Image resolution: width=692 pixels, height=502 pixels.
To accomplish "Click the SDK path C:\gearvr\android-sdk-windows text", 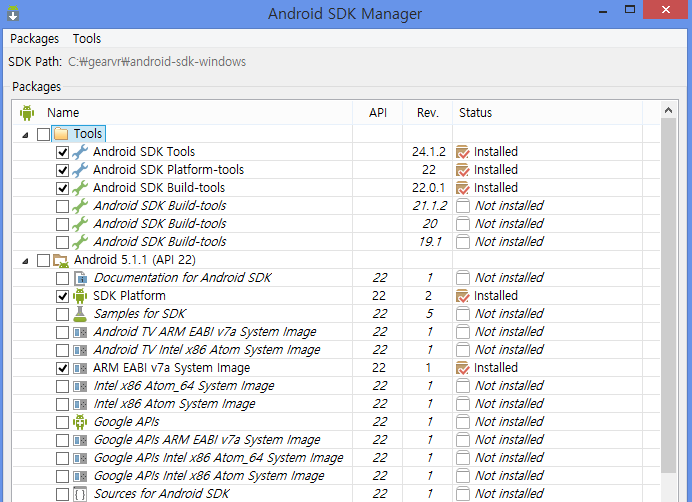I will (157, 62).
